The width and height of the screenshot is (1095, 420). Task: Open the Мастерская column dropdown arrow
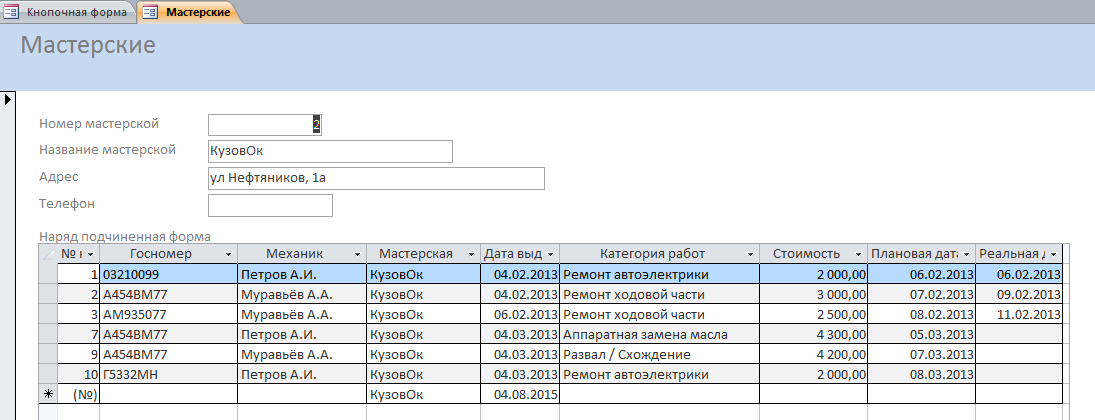pos(472,254)
